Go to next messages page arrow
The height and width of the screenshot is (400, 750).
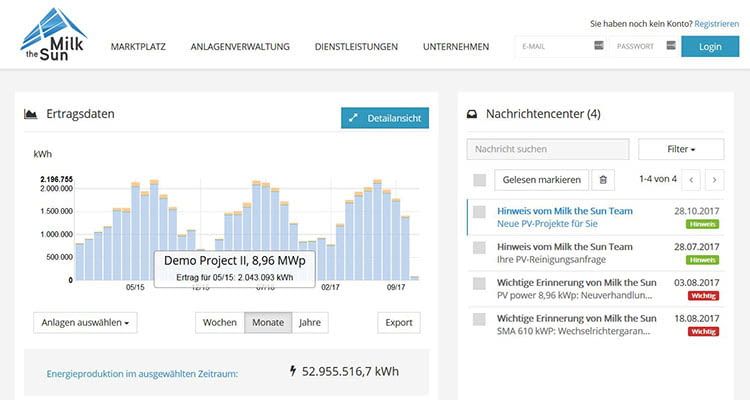click(x=715, y=180)
